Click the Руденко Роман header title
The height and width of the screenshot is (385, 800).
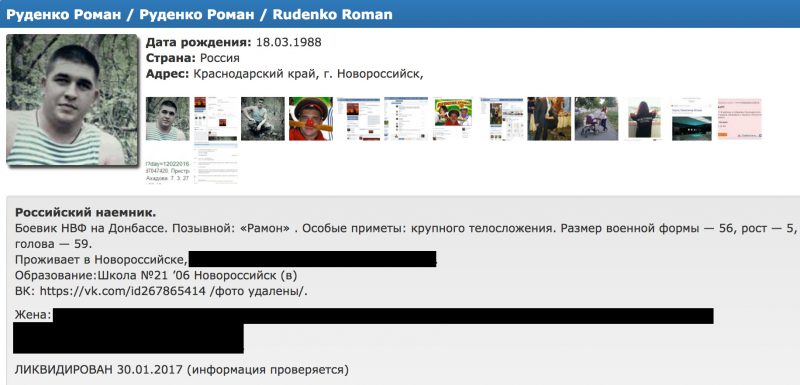point(63,14)
